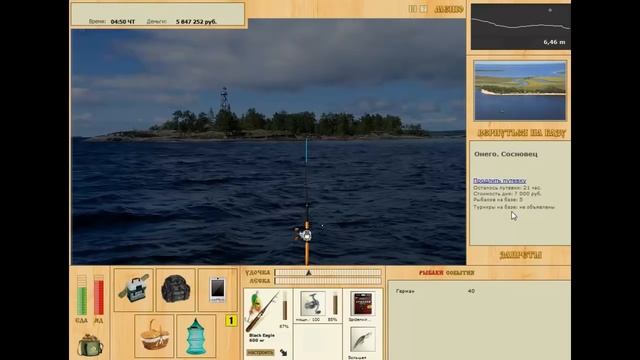Click the time value 04:50 ЧТ
Image resolution: width=640 pixels, height=360 pixels.
click(122, 22)
